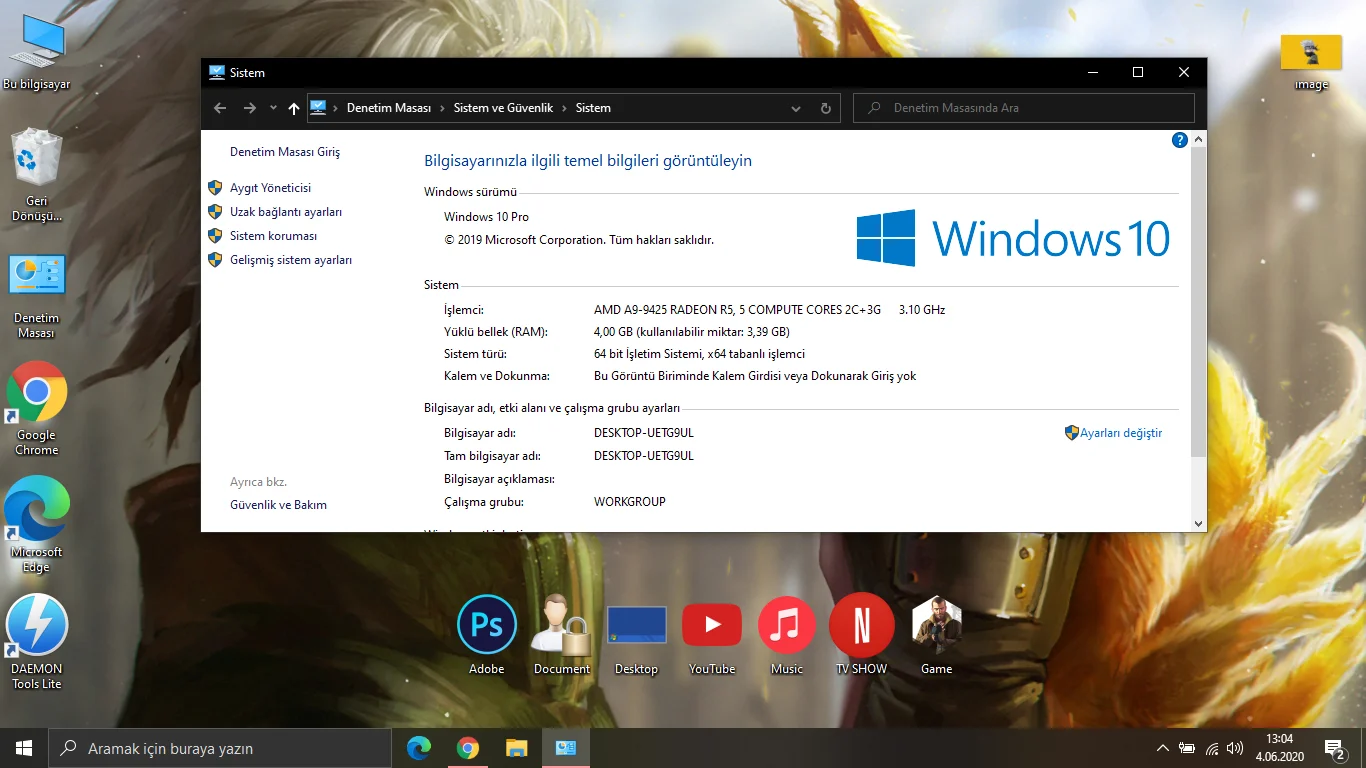Open the volume tray icon

(1235, 748)
